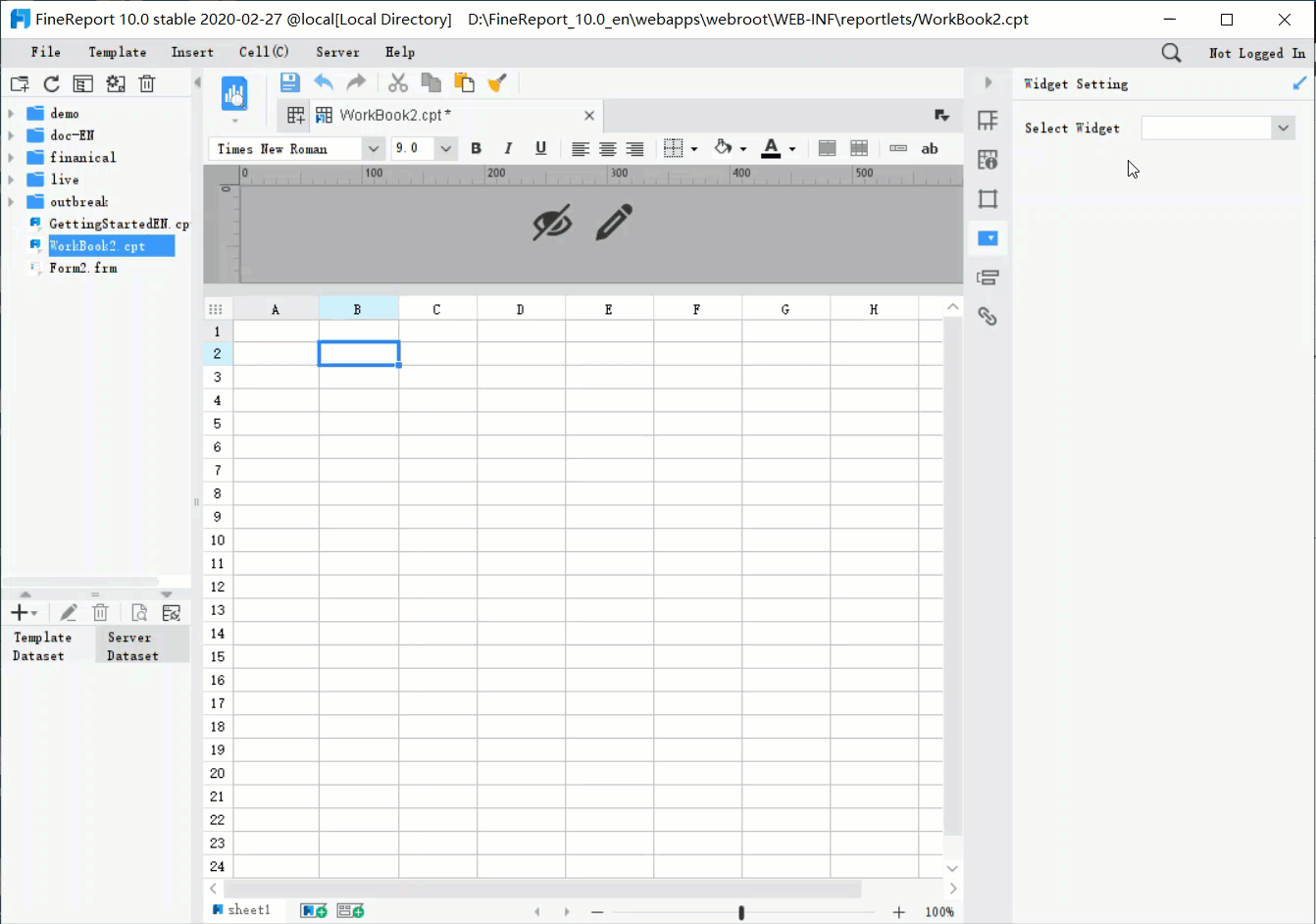The width and height of the screenshot is (1316, 924).
Task: Toggle Italic formatting
Action: [x=508, y=148]
